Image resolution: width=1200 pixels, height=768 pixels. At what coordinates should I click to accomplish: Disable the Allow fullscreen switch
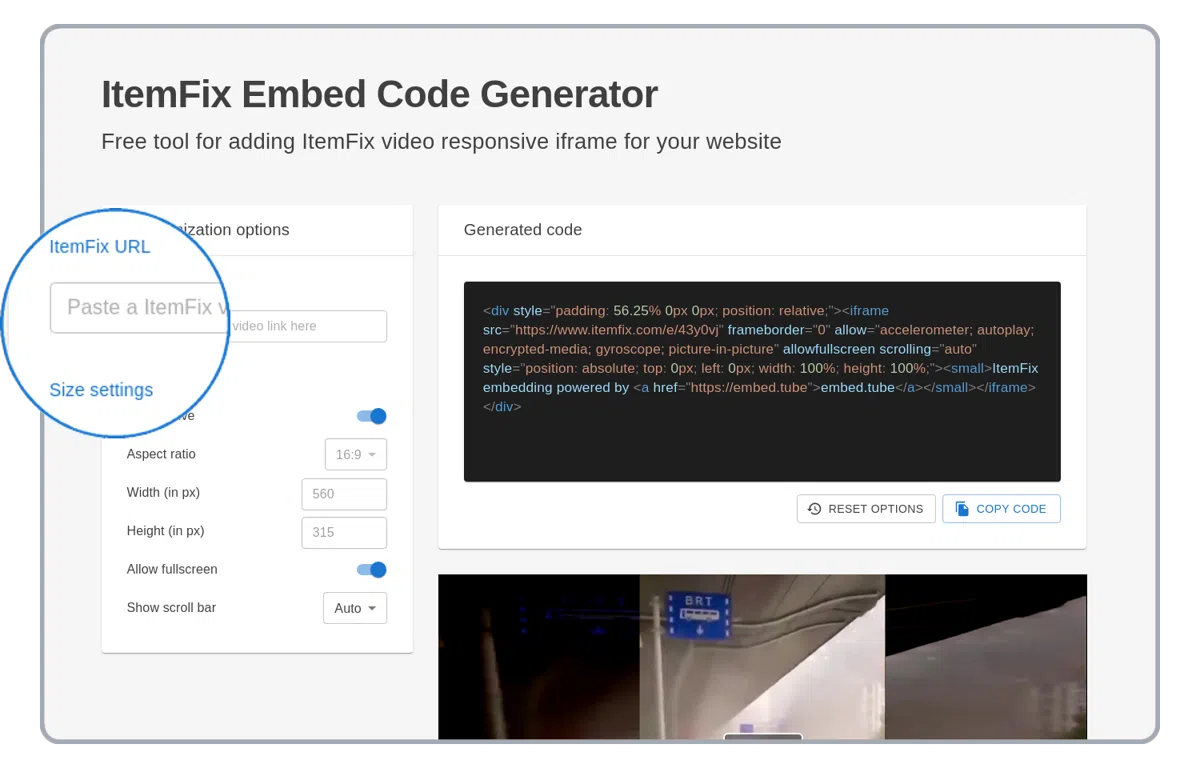[371, 570]
